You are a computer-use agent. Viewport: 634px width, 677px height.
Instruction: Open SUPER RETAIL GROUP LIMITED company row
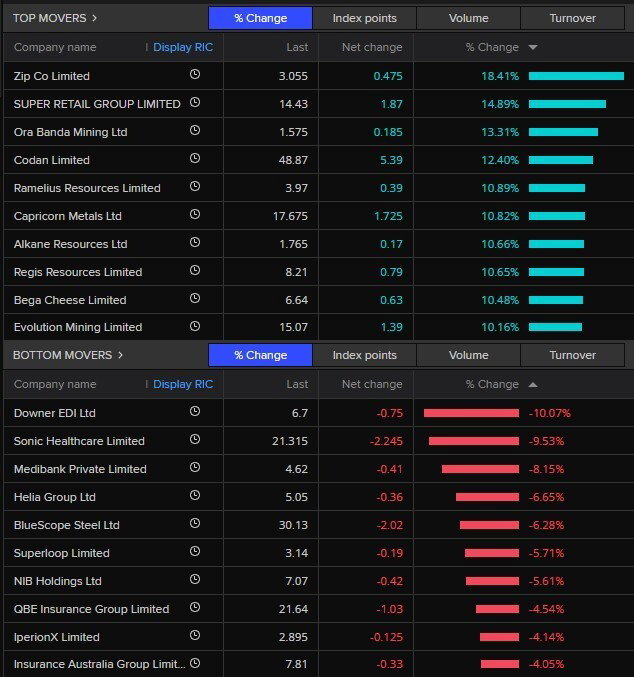click(x=317, y=104)
